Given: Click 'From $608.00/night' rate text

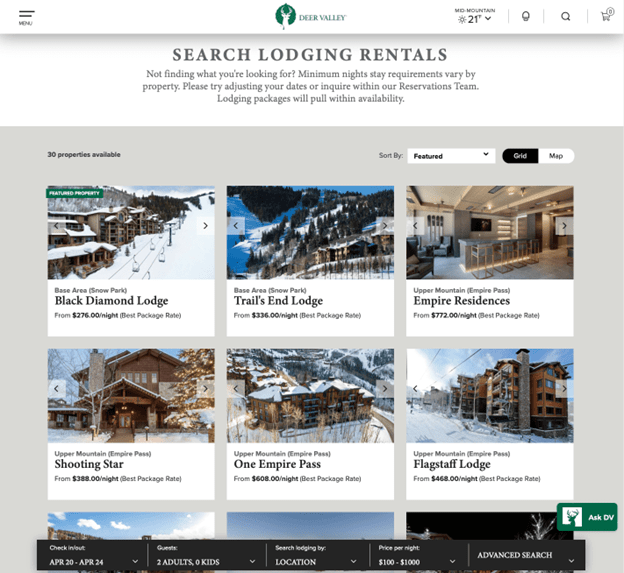Looking at the screenshot, I should (x=297, y=479).
